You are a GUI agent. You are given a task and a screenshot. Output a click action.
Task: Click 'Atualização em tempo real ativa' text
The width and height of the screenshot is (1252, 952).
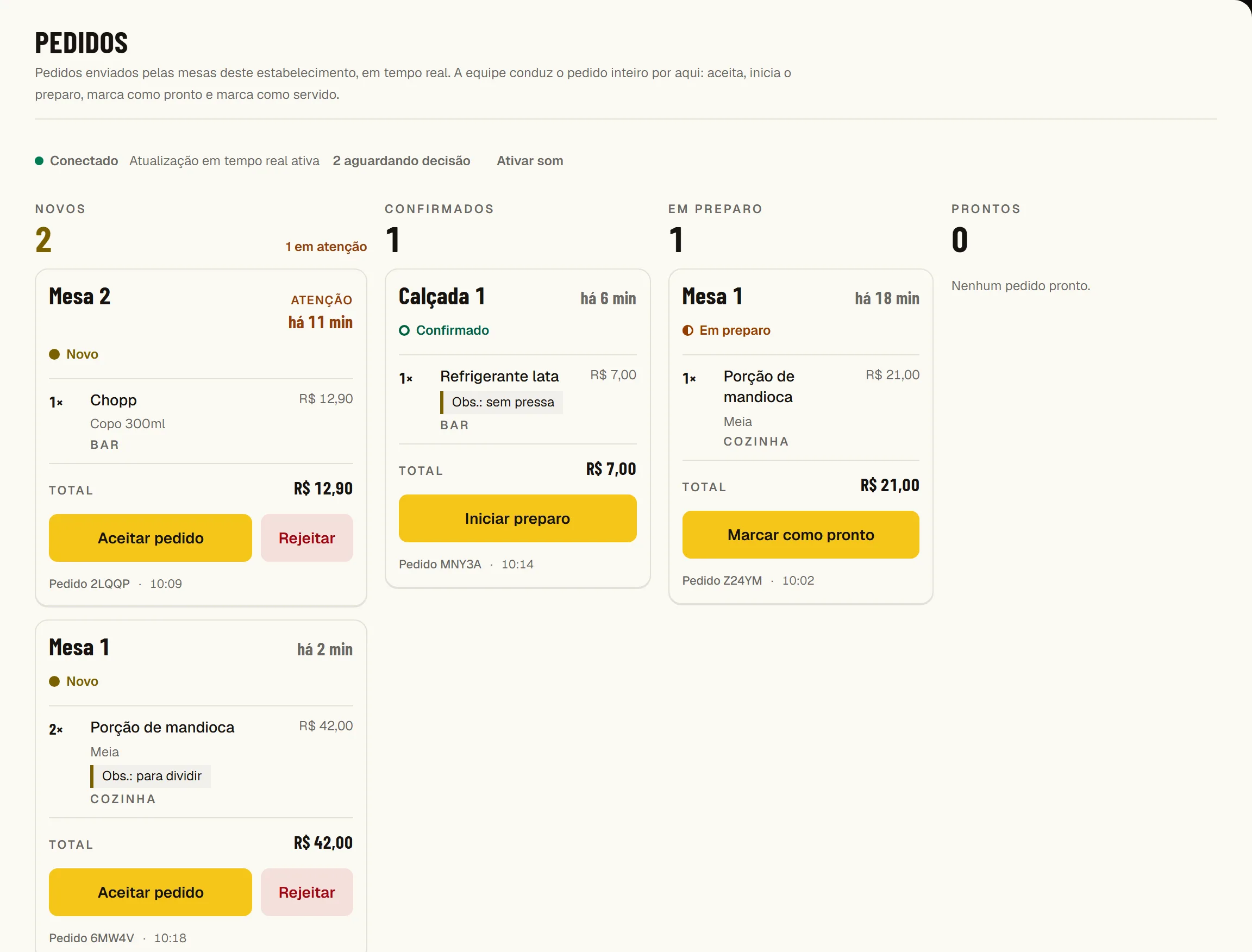point(224,161)
